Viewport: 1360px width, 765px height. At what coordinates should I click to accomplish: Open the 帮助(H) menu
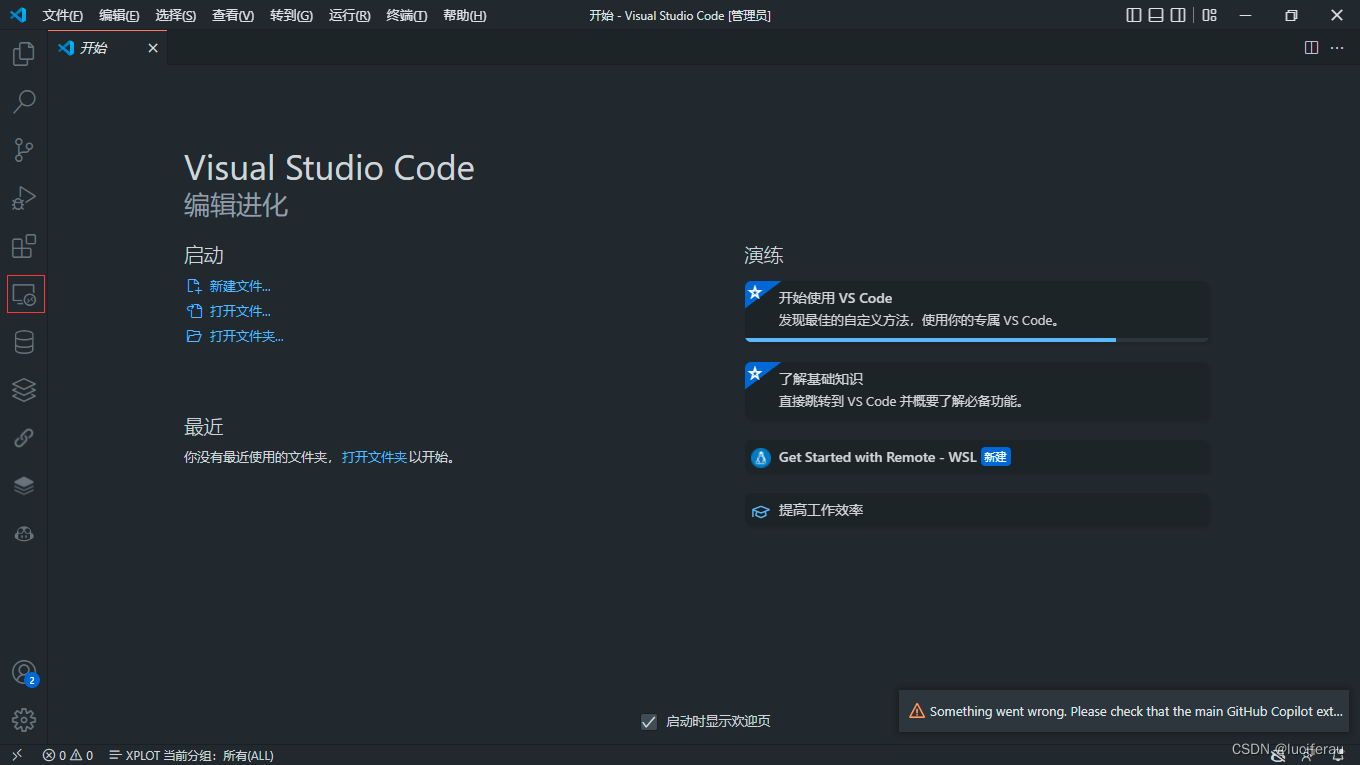(464, 15)
